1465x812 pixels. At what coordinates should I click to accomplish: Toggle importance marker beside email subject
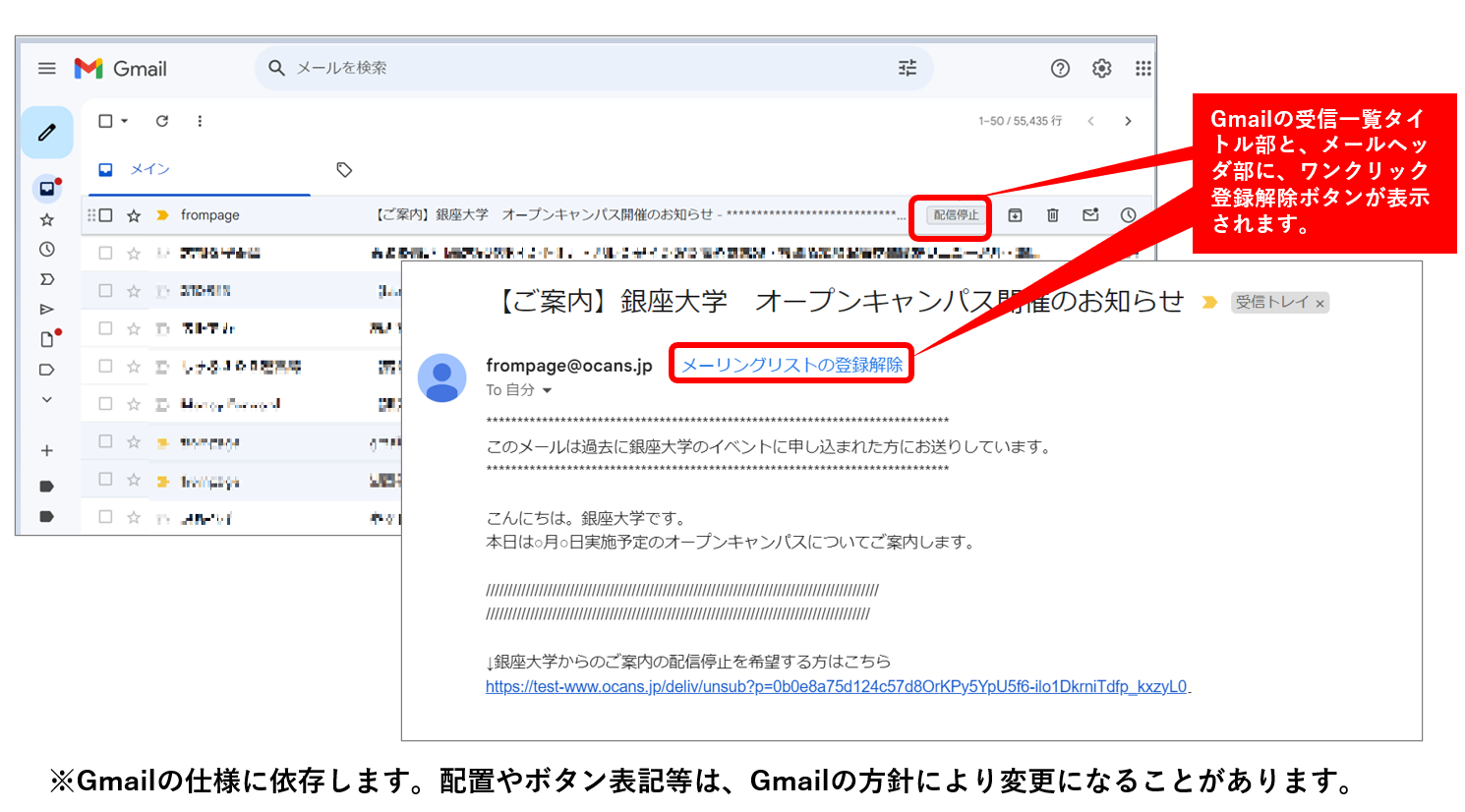(x=1209, y=302)
